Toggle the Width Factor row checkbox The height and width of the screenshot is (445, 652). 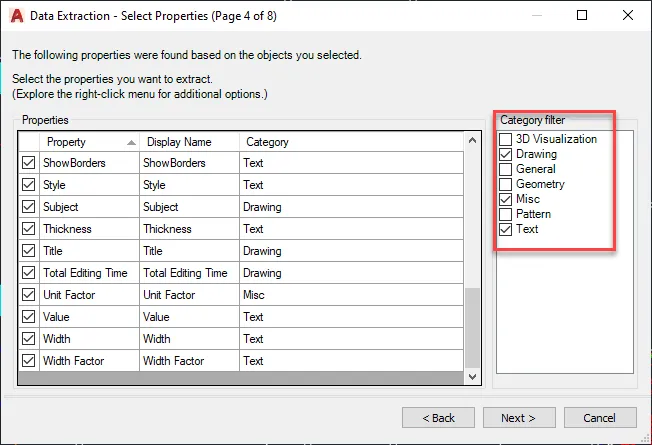pyautogui.click(x=28, y=361)
